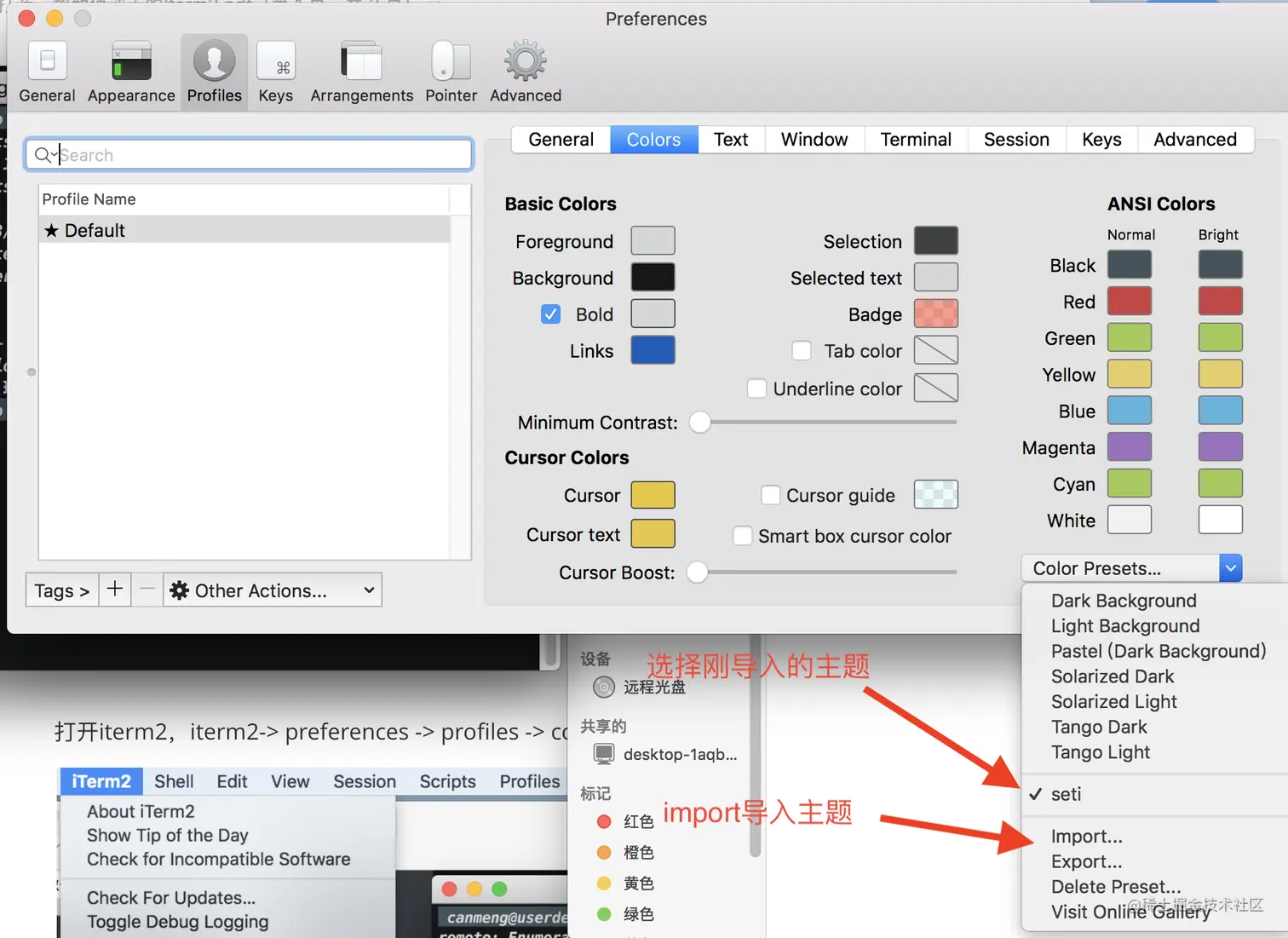Screen dimensions: 1288x938
Task: Open the Advanced preferences gear icon
Action: 526,61
